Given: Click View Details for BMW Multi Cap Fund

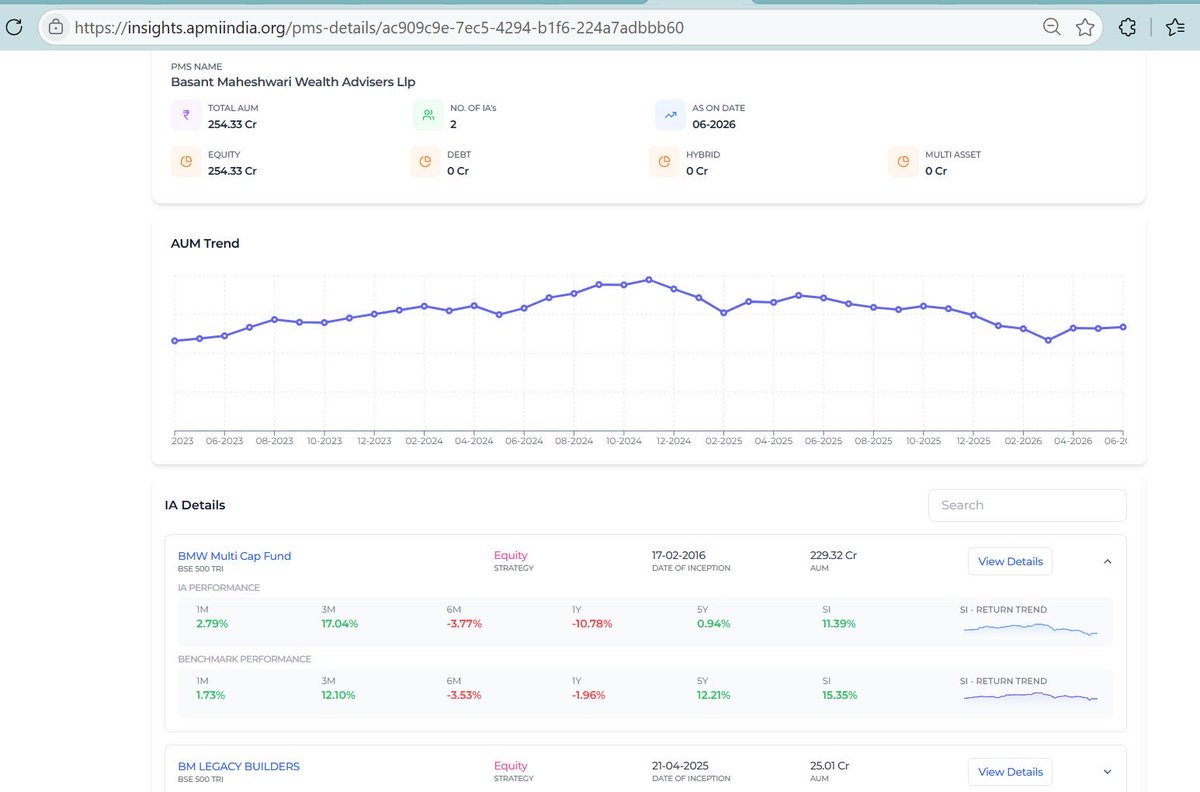Looking at the screenshot, I should click(1010, 561).
